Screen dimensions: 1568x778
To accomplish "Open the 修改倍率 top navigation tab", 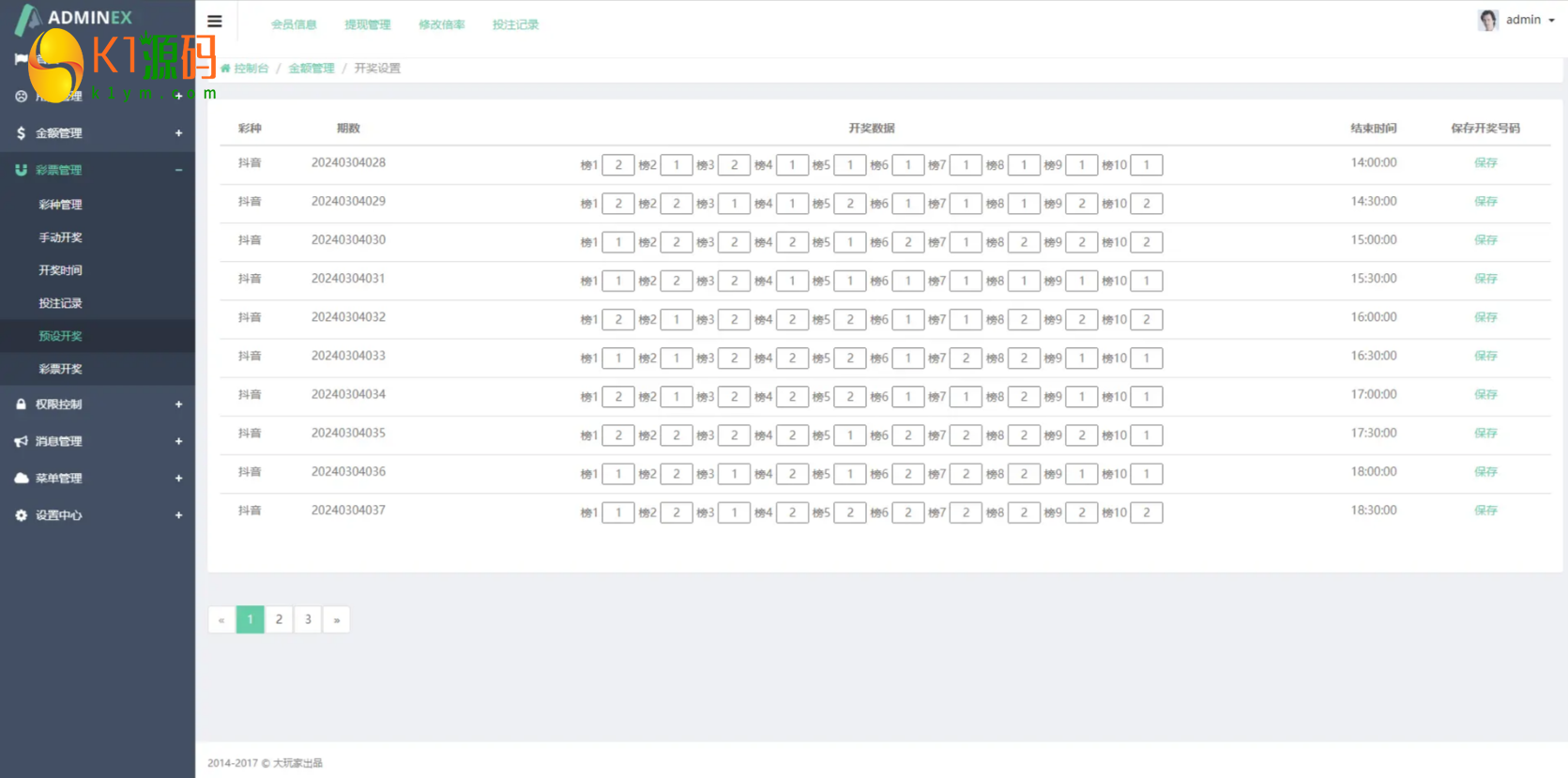I will (x=442, y=24).
